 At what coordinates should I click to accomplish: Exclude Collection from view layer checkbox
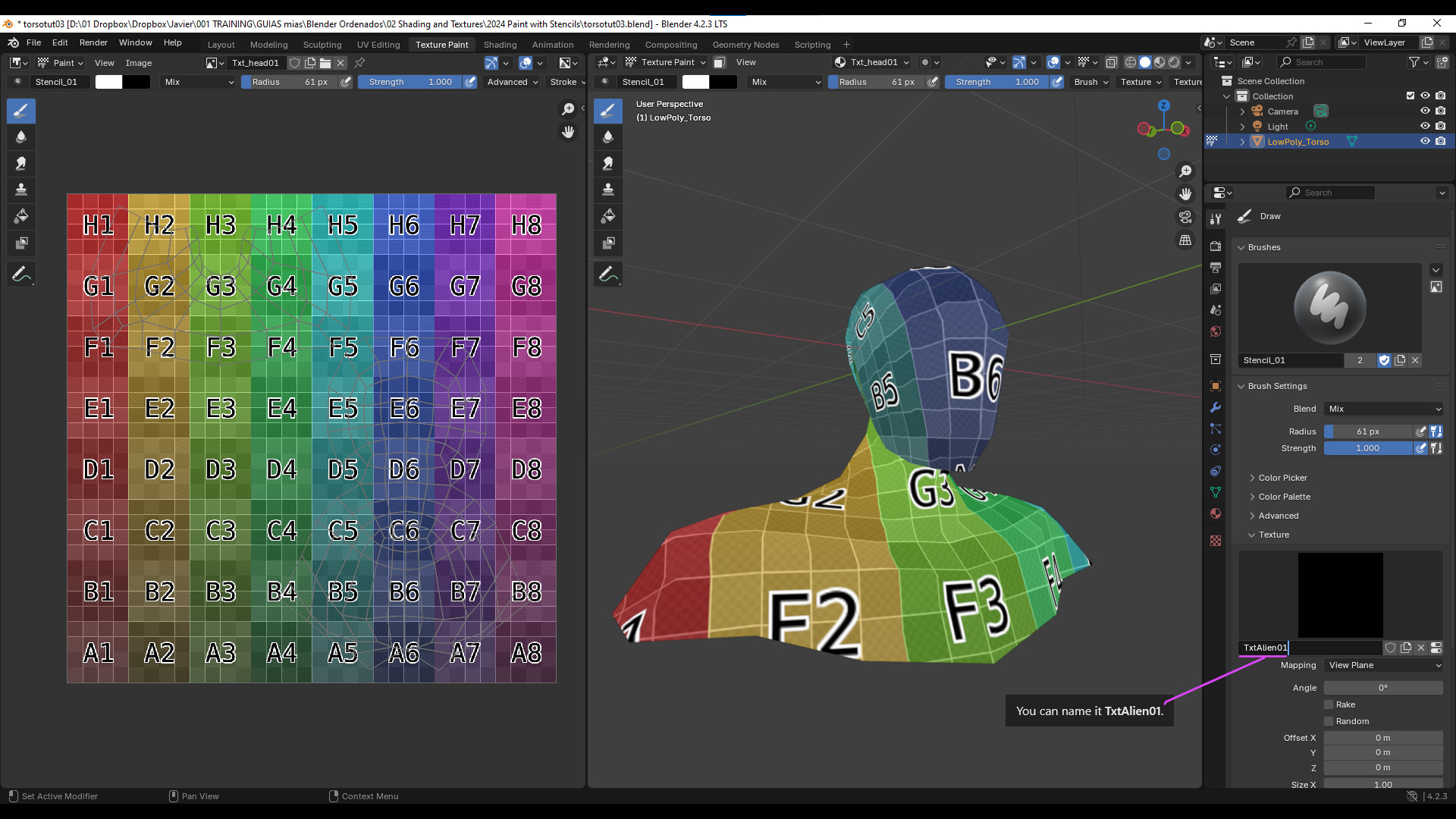coord(1410,96)
